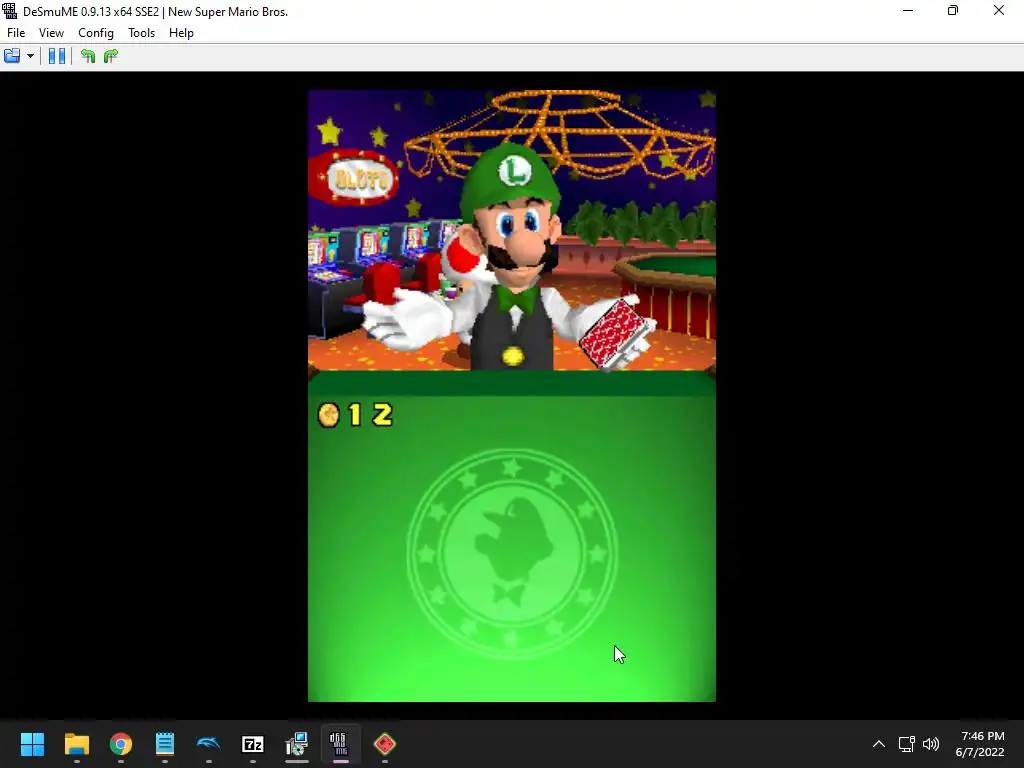Image resolution: width=1024 pixels, height=768 pixels.
Task: Open the installer/setup taskbar icon
Action: pyautogui.click(x=296, y=744)
